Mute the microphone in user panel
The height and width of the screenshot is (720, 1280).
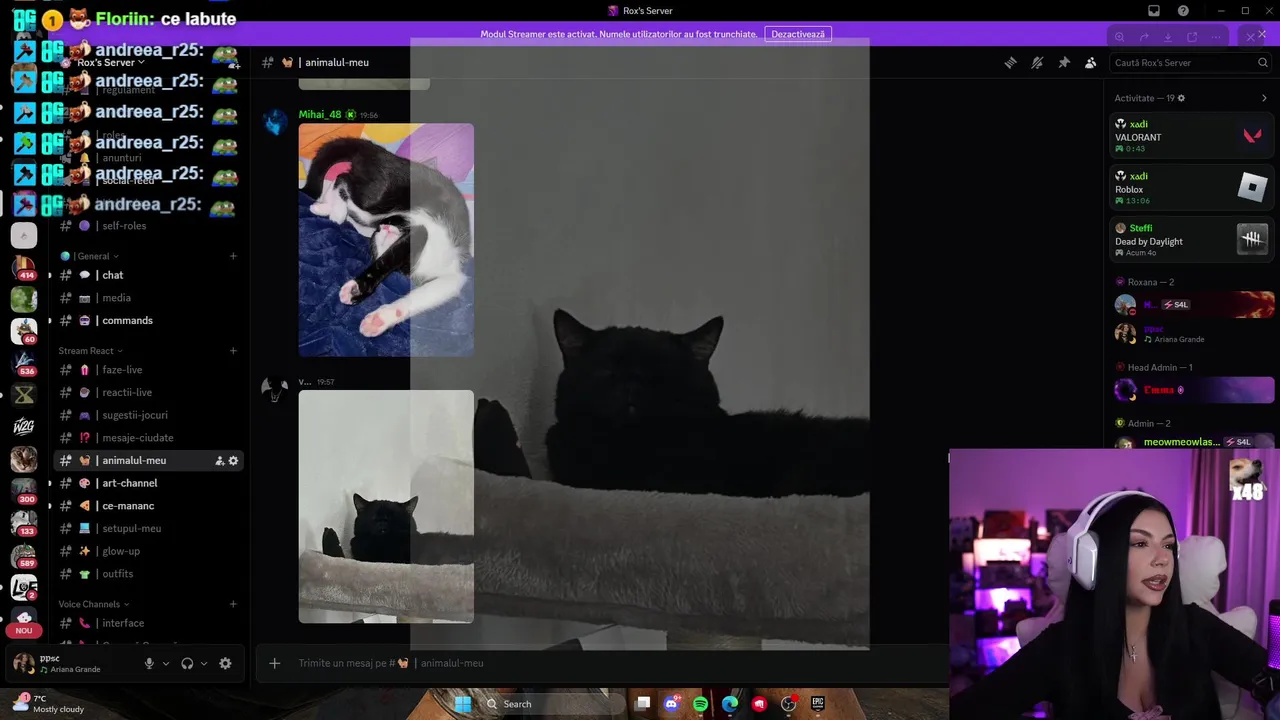(x=149, y=663)
